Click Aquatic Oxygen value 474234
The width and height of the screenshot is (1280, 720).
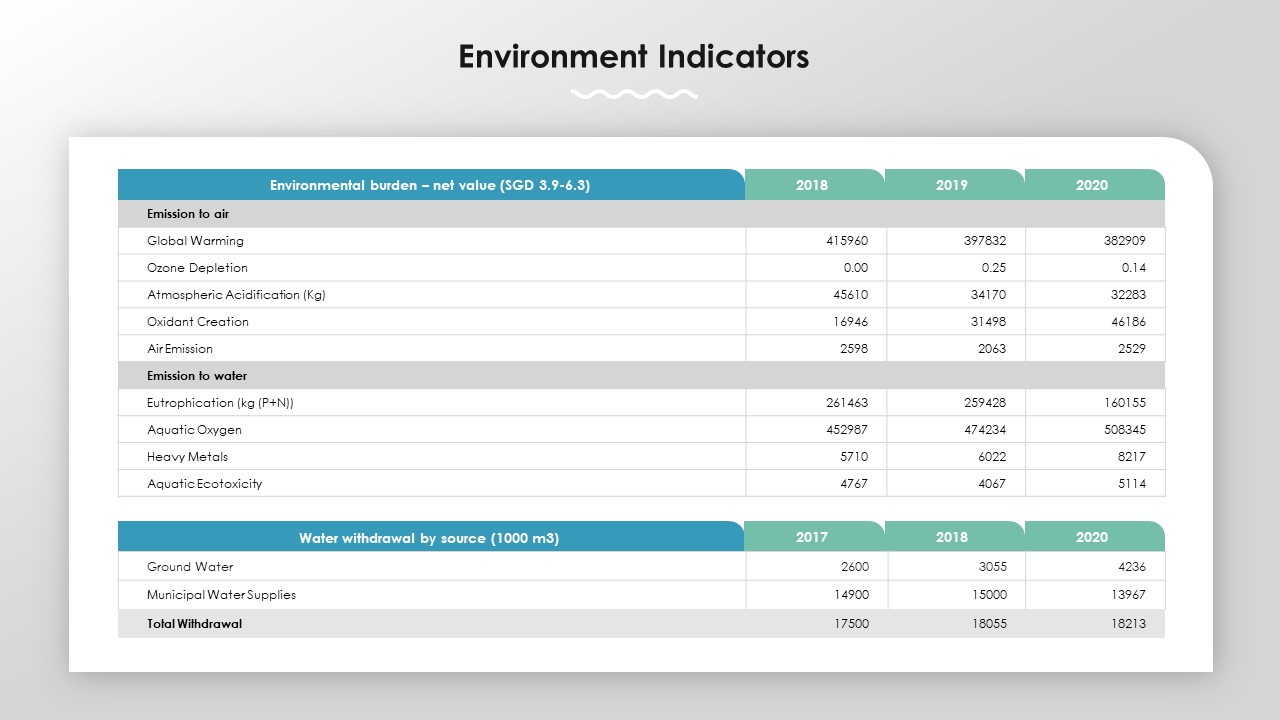pyautogui.click(x=985, y=430)
